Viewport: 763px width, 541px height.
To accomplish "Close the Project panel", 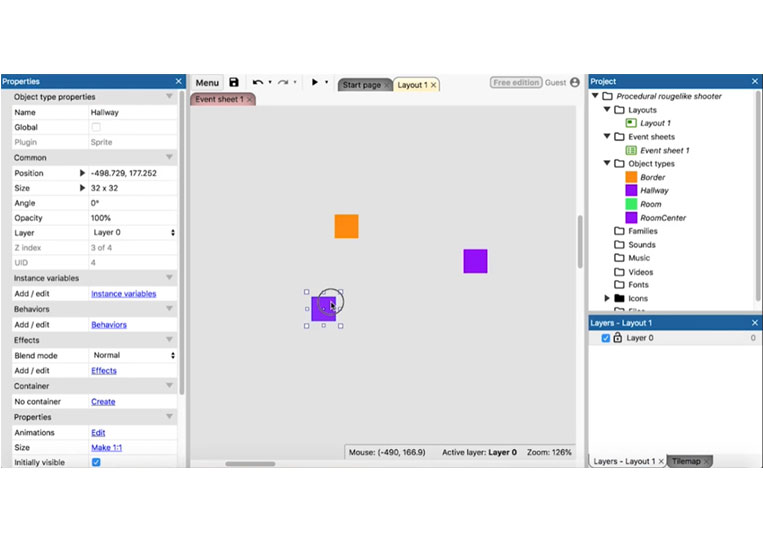I will [755, 81].
